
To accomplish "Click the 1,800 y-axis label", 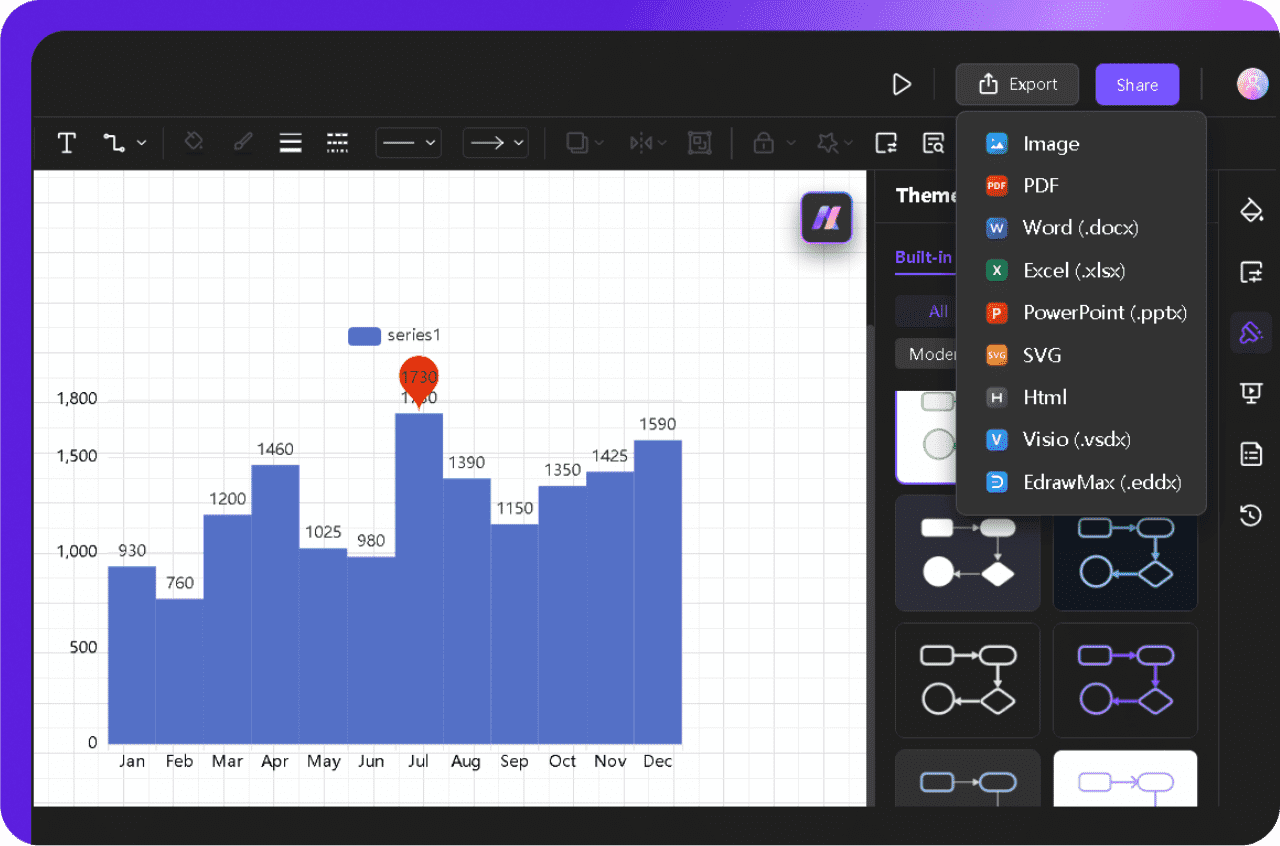I will pos(77,398).
